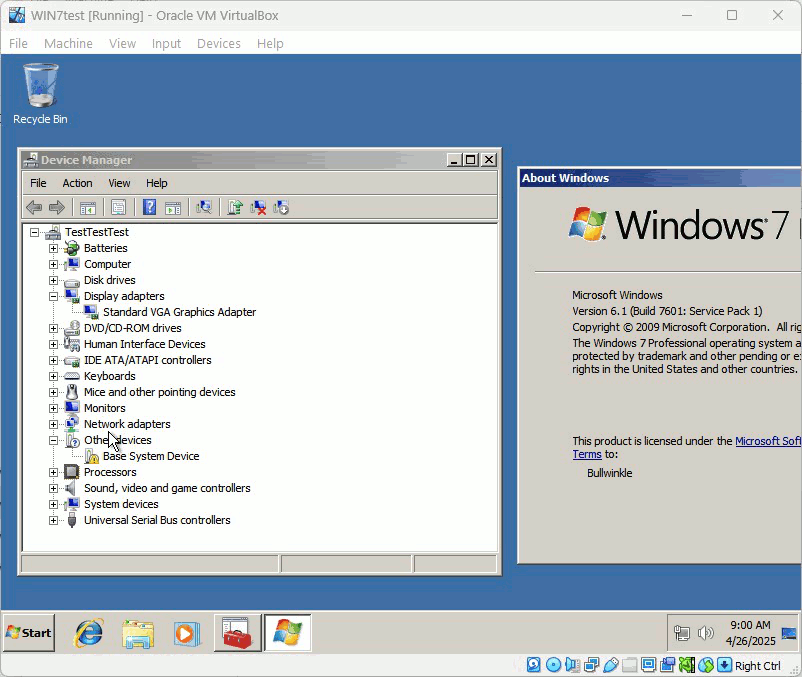This screenshot has height=677, width=802.
Task: Click the Standard VGA Graphics Adapter icon
Action: 91,312
